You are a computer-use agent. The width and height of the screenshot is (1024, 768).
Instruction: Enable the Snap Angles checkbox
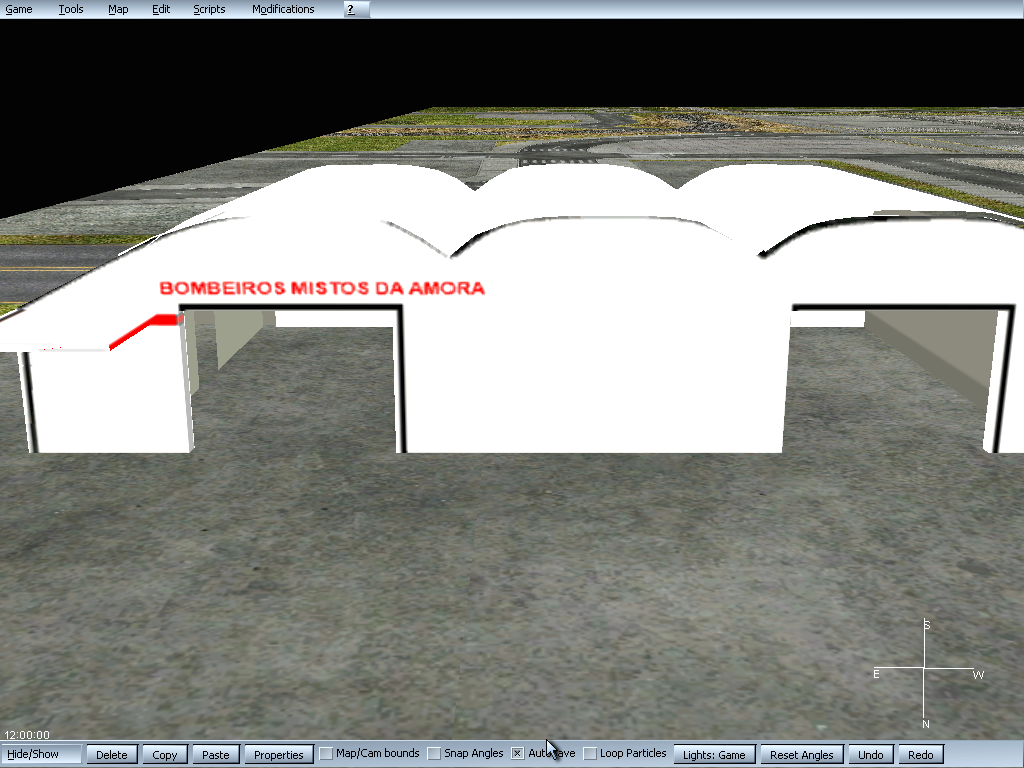coord(434,754)
